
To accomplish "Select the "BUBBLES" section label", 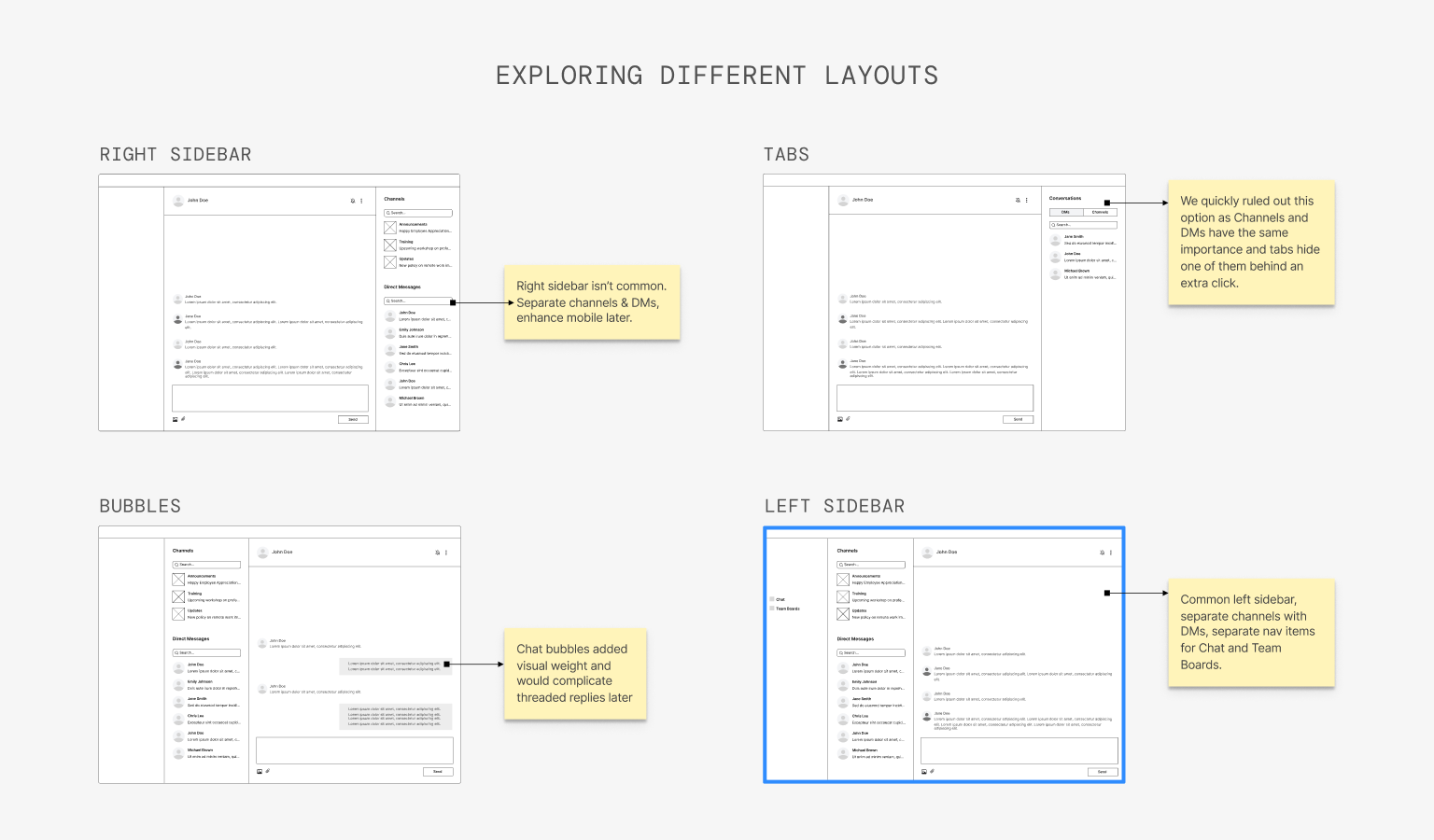I will 140,507.
